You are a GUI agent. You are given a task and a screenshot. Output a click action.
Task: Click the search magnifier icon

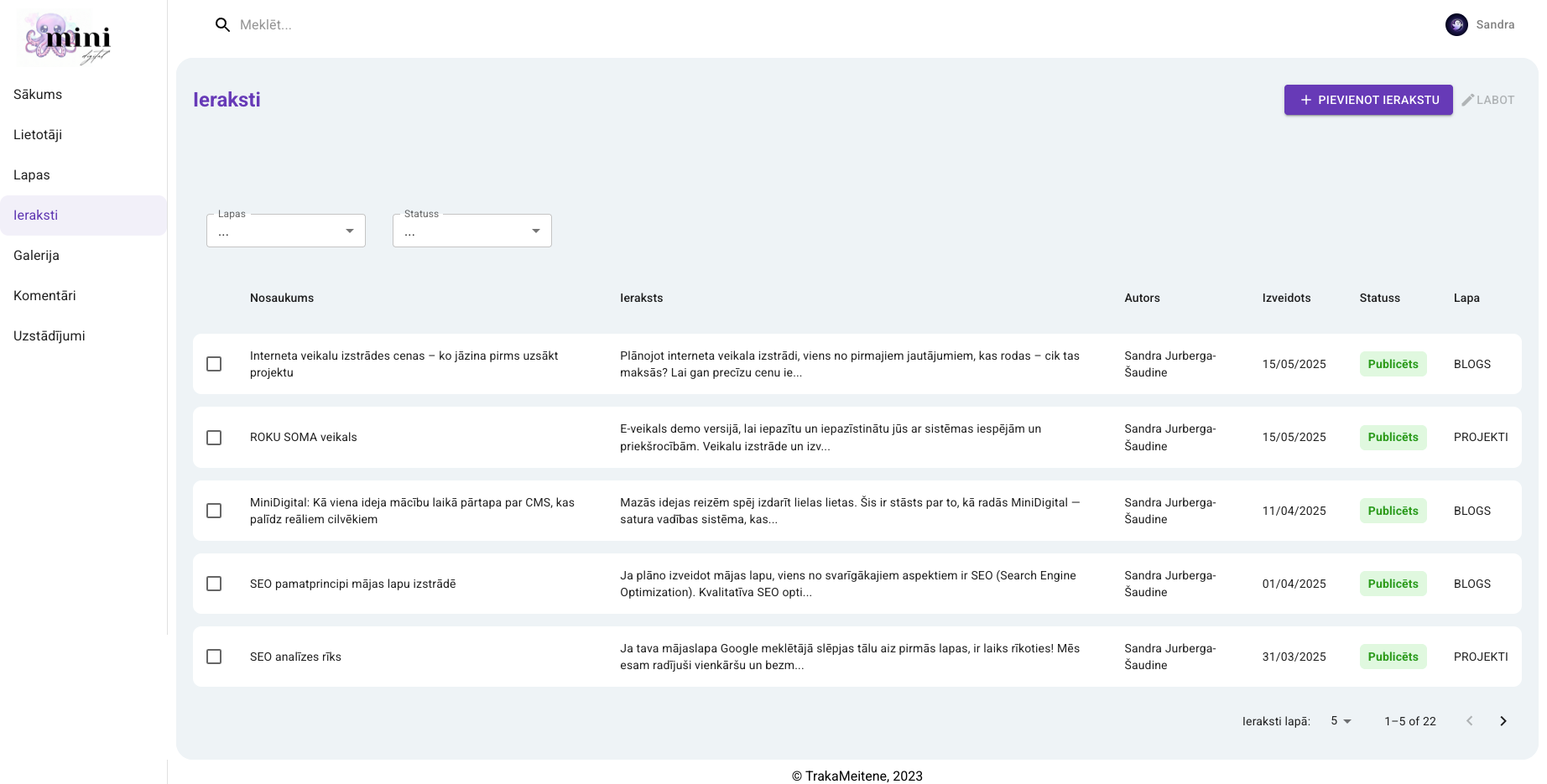pyautogui.click(x=222, y=25)
